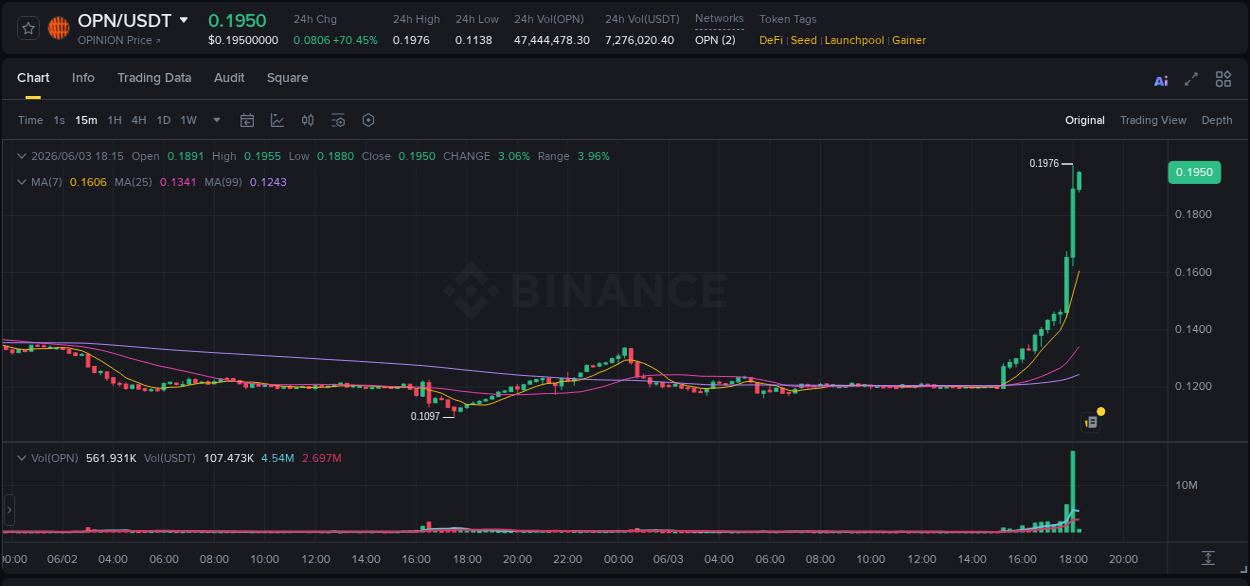Click the OPN (2) networks value
This screenshot has width=1250, height=586.
tap(715, 40)
